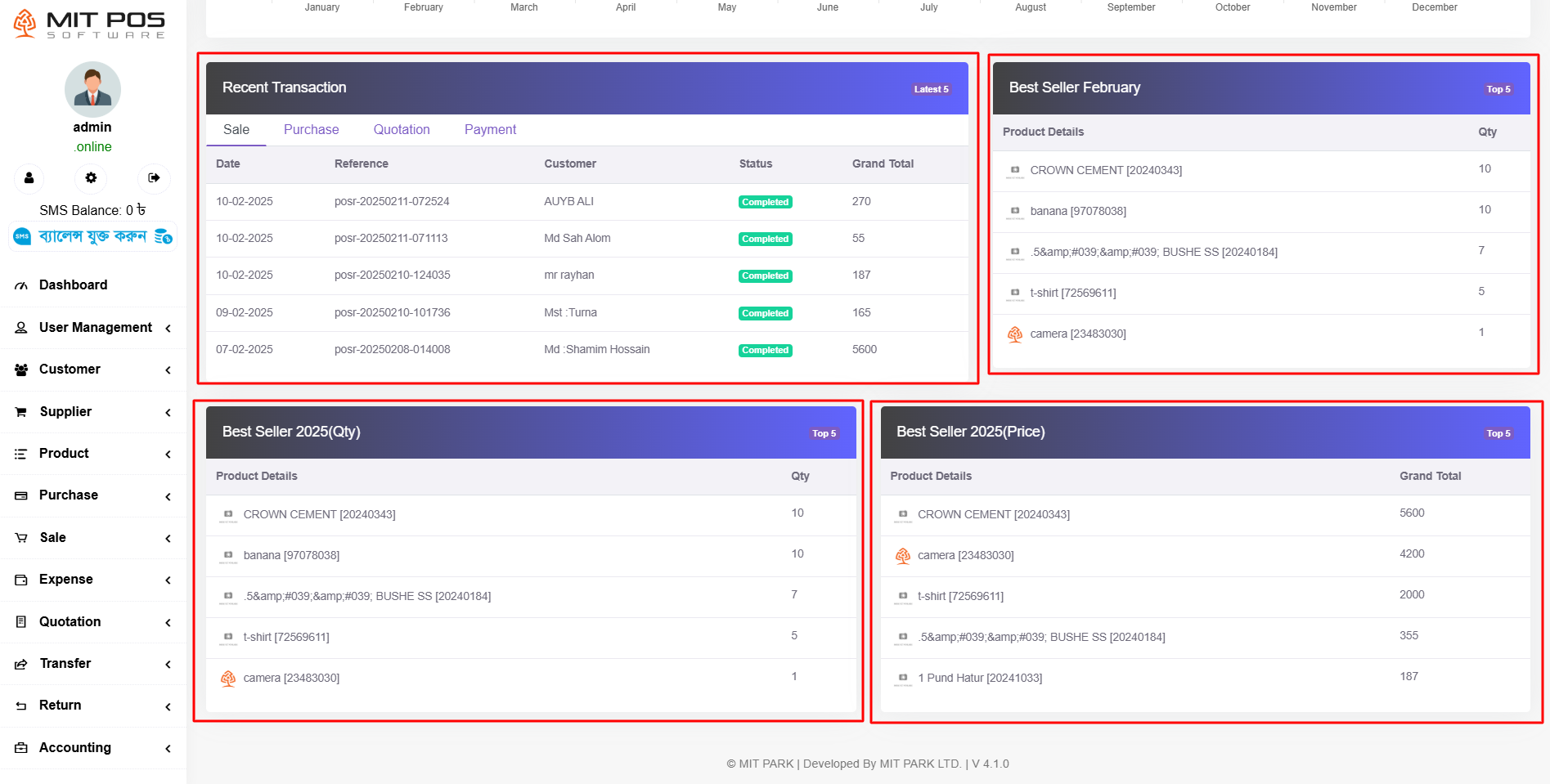This screenshot has width=1550, height=784.
Task: Expand the Transfer sidebar menu
Action: (x=168, y=665)
